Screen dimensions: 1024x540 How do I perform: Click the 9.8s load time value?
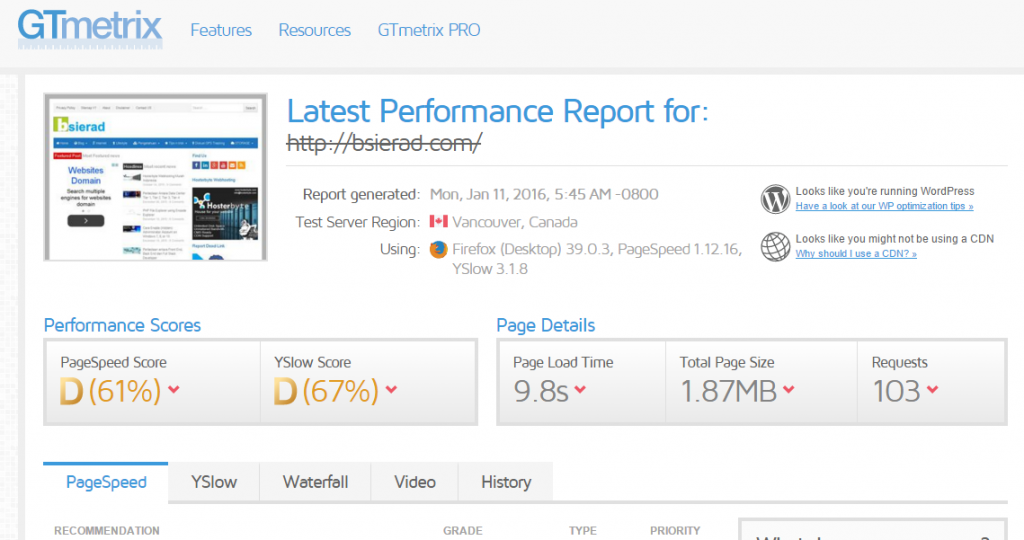click(541, 391)
